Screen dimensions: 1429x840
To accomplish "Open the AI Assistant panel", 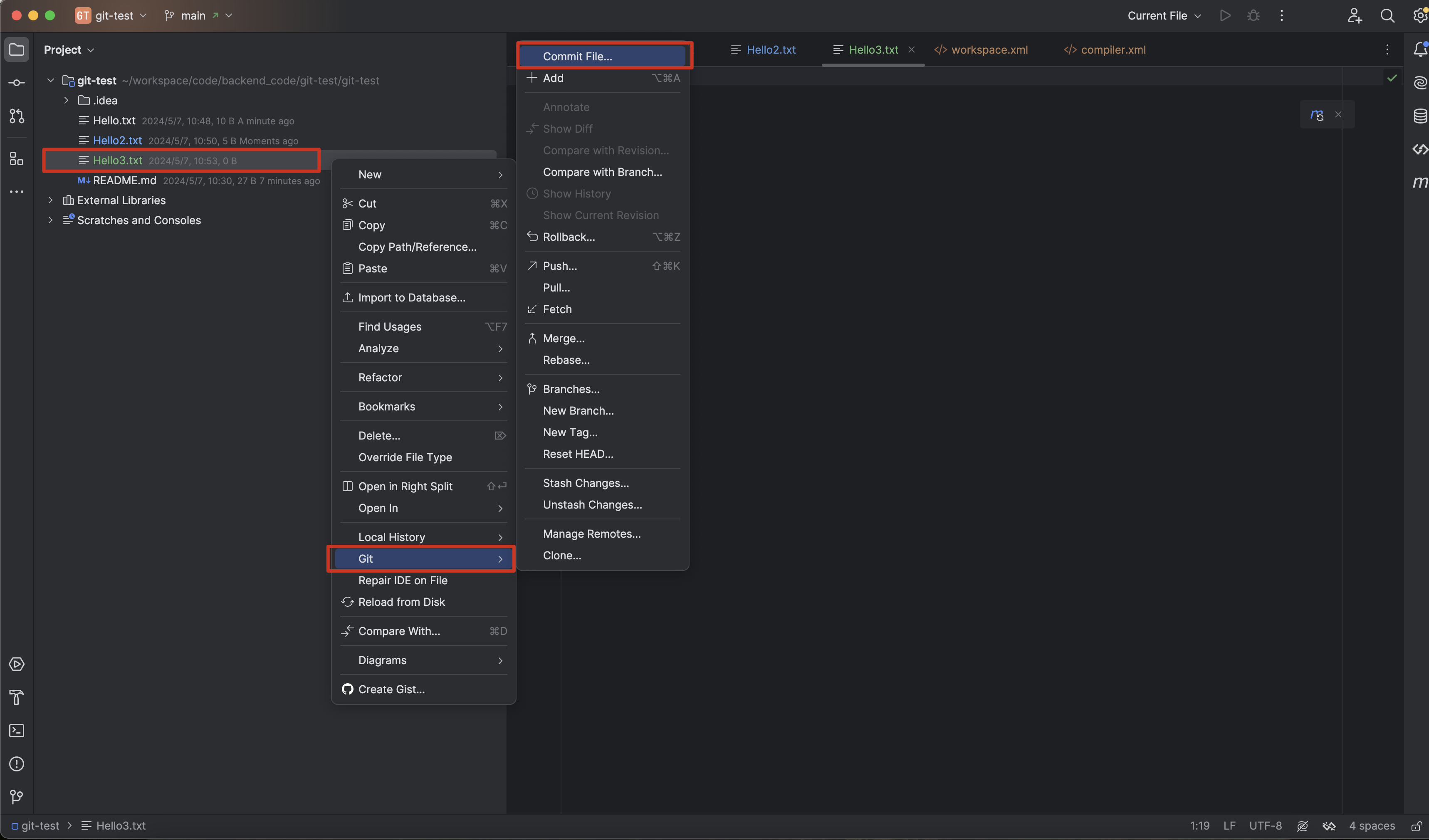I will point(1421,83).
